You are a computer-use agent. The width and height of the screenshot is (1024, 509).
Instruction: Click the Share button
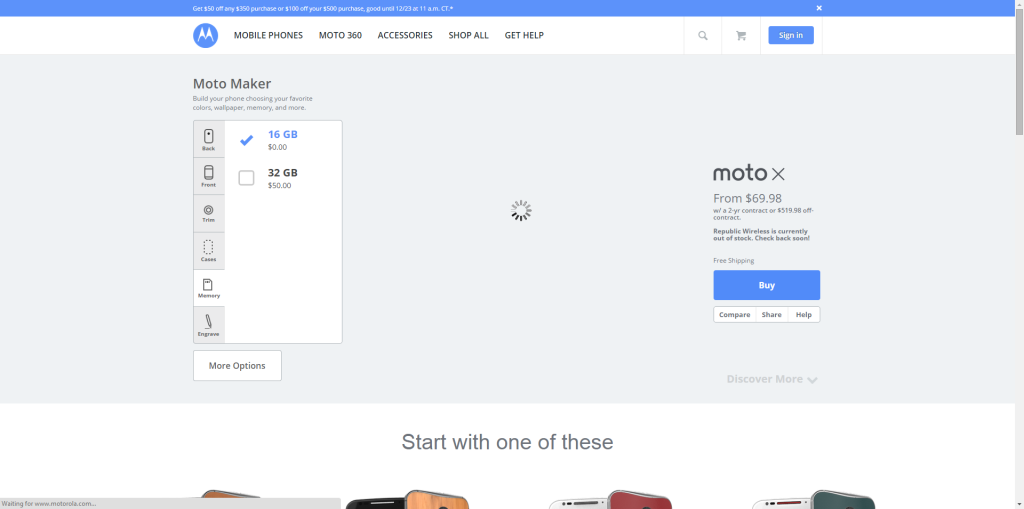771,314
